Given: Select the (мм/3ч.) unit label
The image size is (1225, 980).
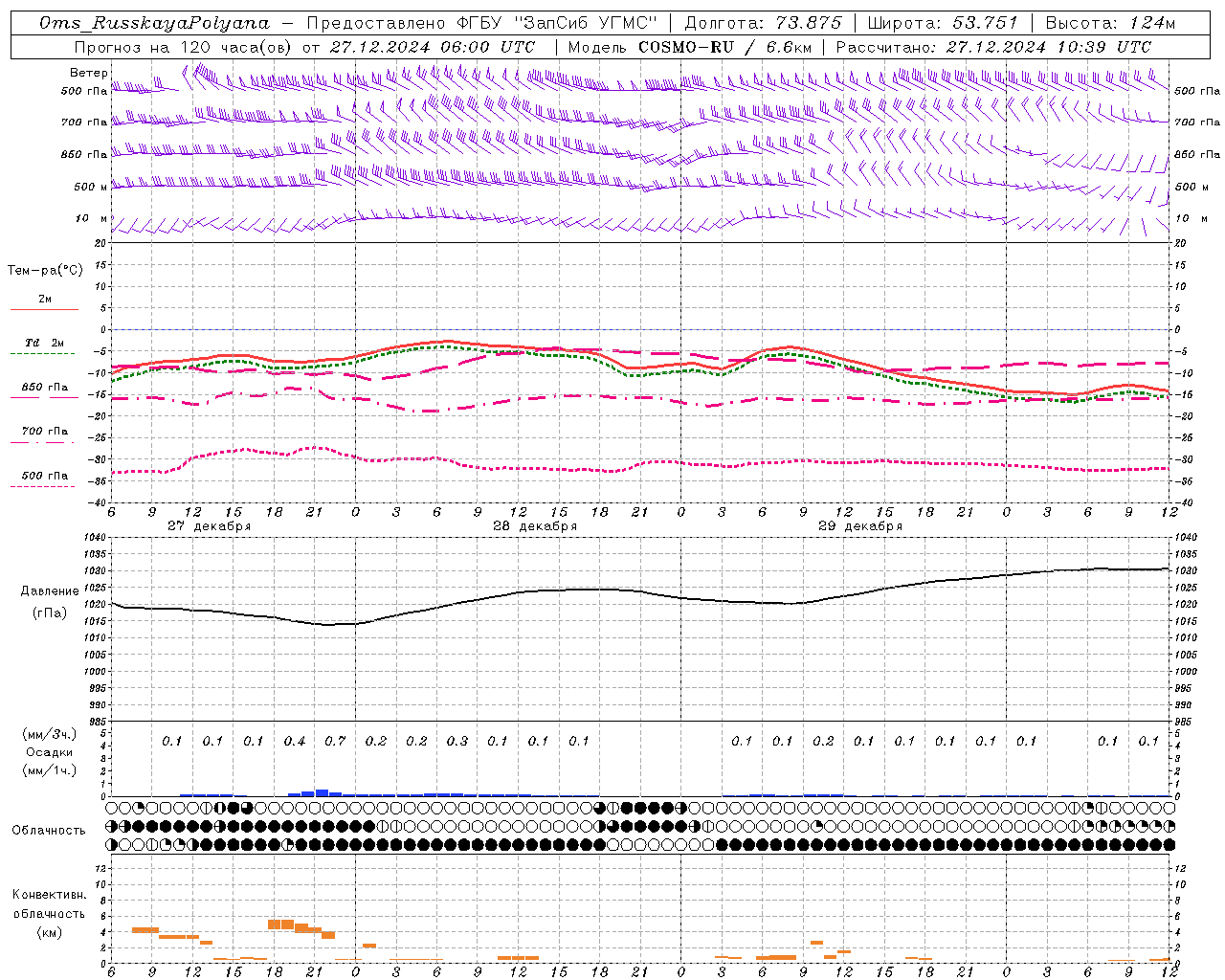Looking at the screenshot, I should tap(50, 734).
